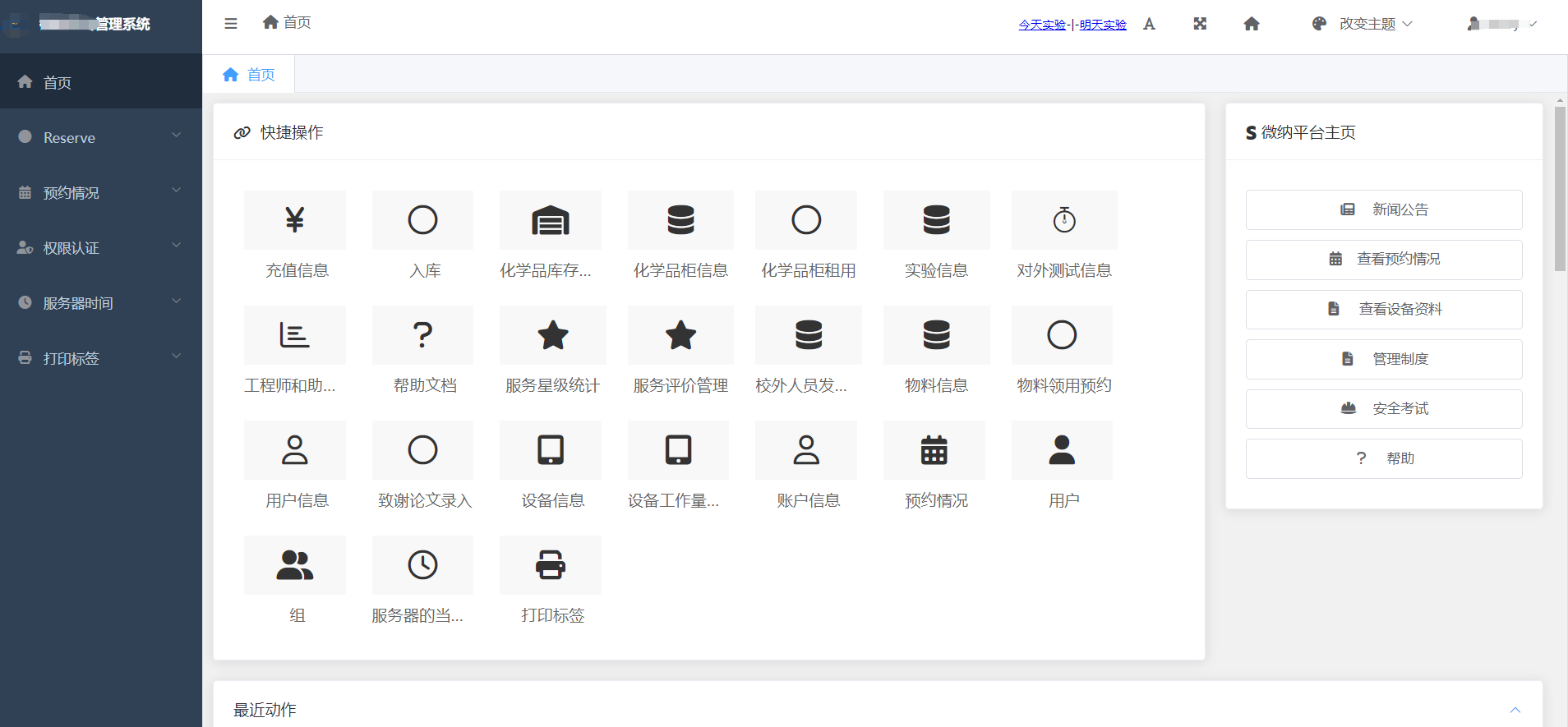Open 账户信息 person icon
This screenshot has width=1568, height=727.
click(x=806, y=450)
